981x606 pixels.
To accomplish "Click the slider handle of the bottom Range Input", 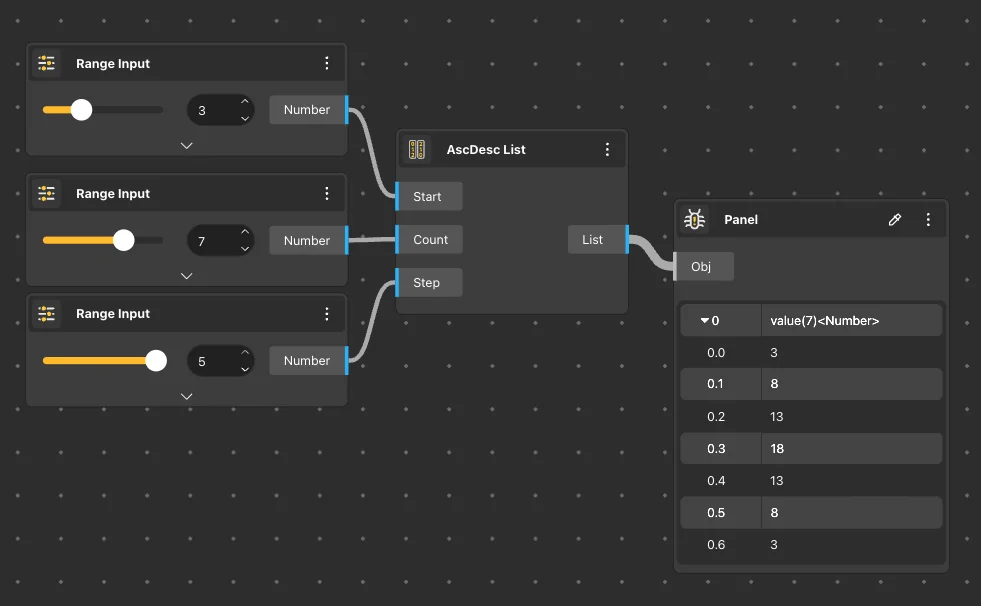I will (156, 361).
